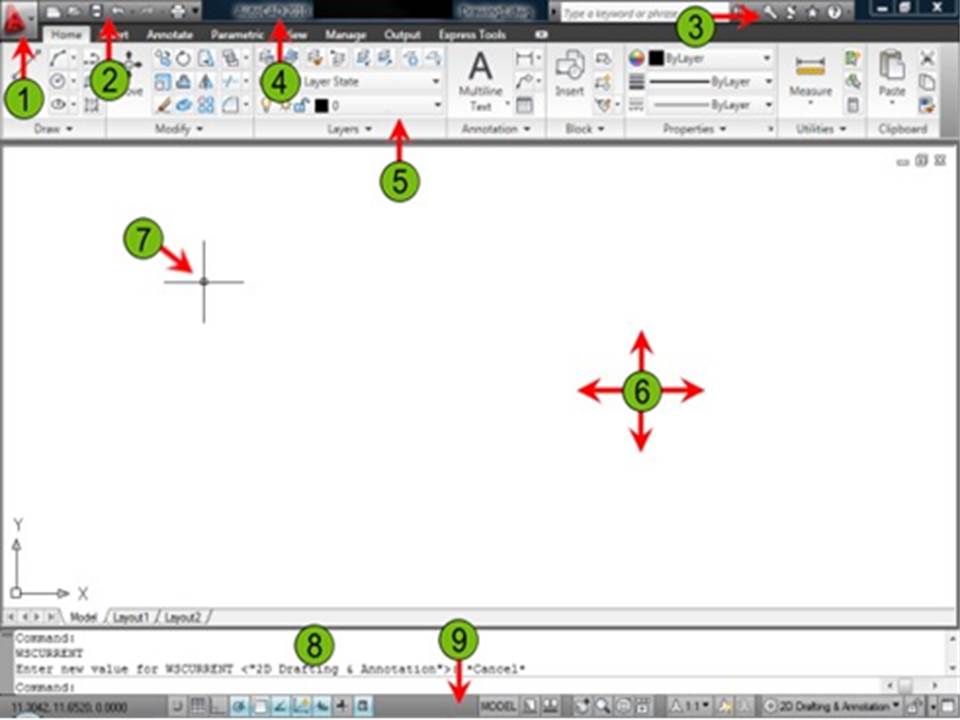Open the Layout1 tab
This screenshot has height=720, width=960.
131,617
